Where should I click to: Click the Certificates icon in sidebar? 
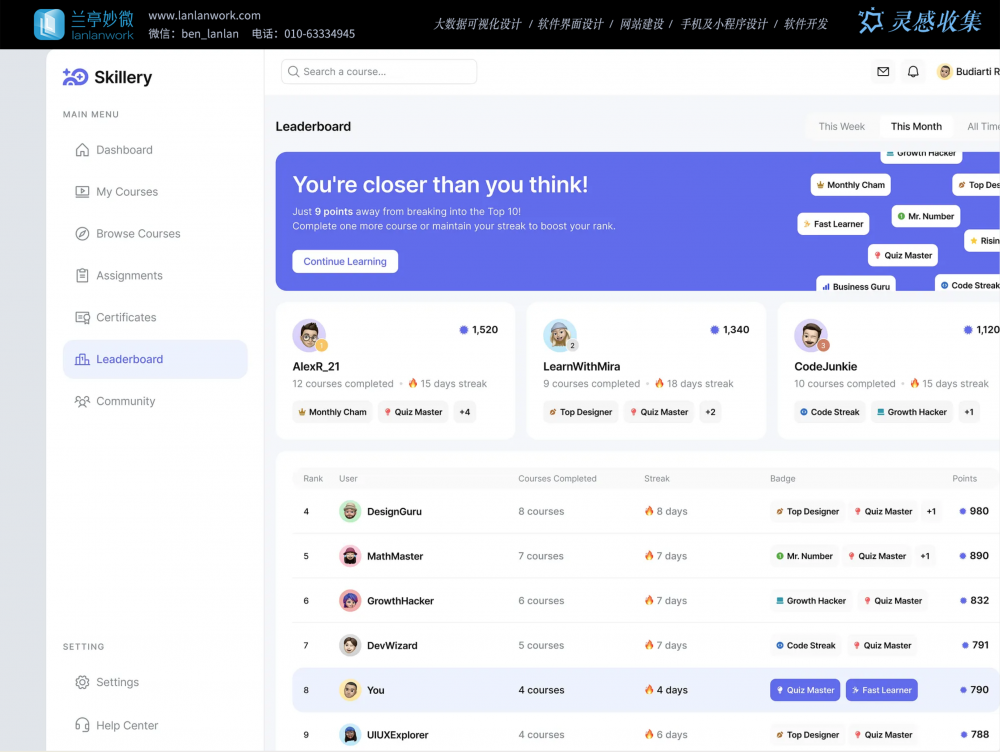click(82, 318)
